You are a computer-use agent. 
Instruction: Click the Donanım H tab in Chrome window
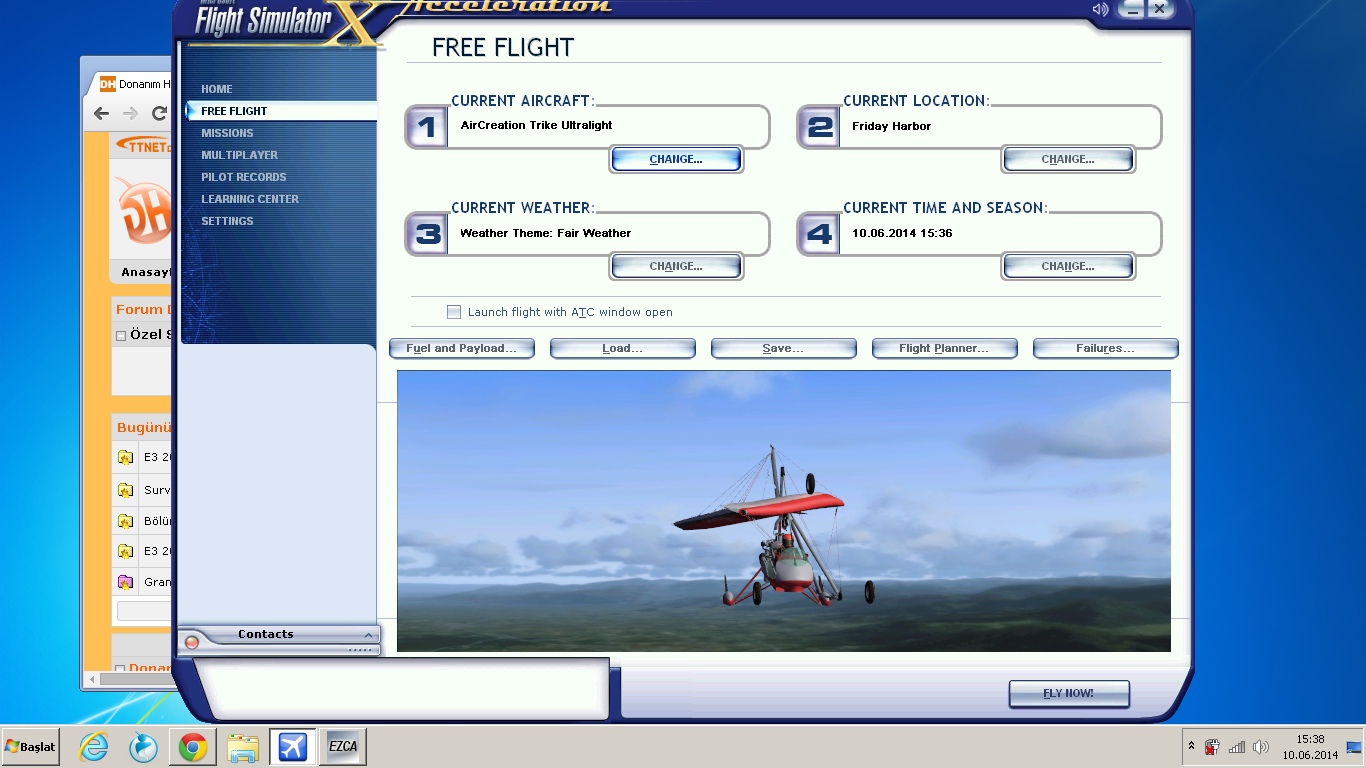135,84
